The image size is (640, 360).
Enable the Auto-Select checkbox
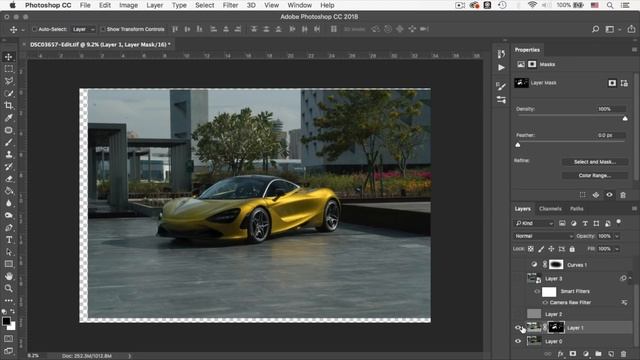pos(35,29)
